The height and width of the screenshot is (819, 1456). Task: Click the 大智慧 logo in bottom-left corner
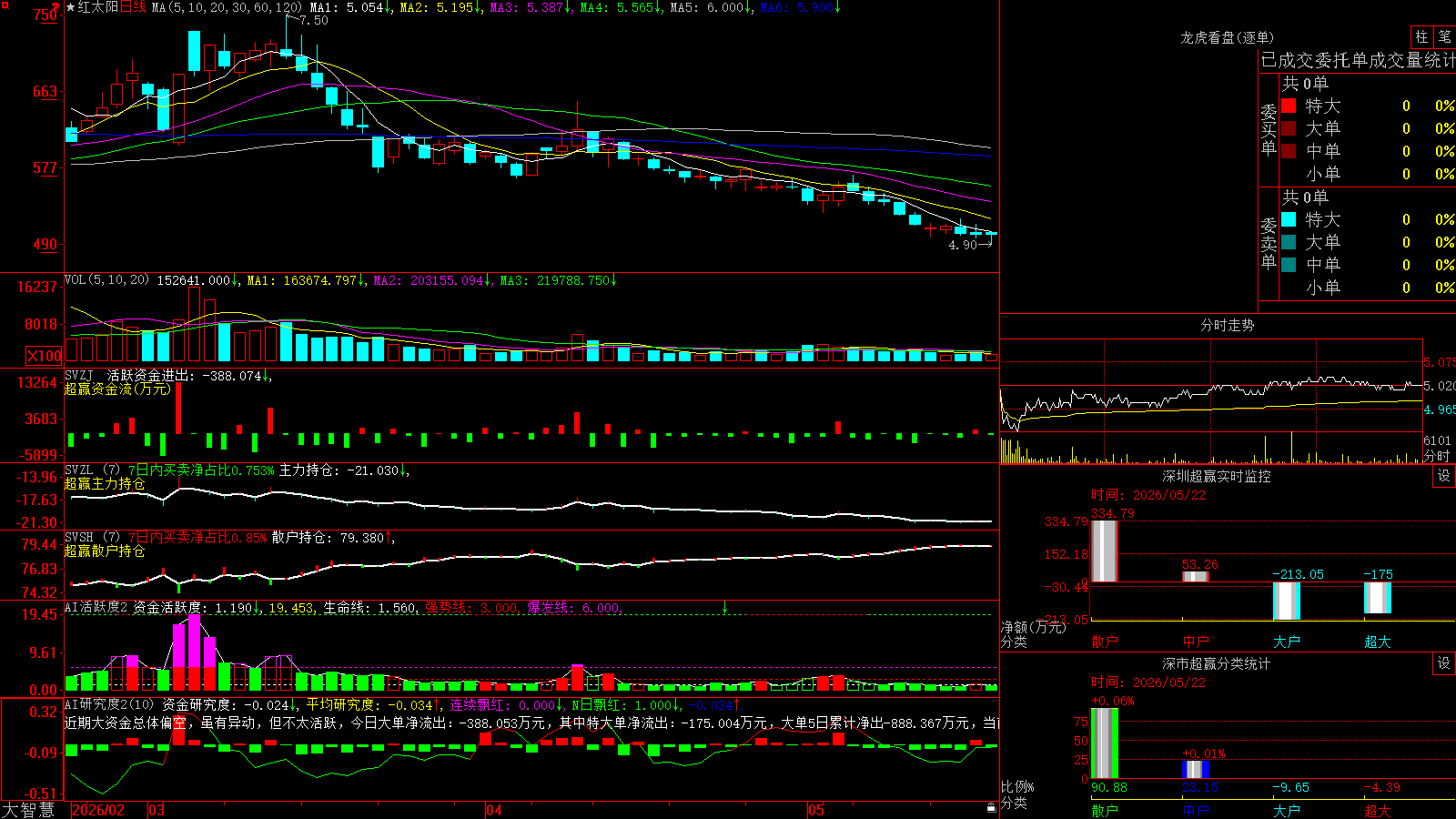point(28,809)
